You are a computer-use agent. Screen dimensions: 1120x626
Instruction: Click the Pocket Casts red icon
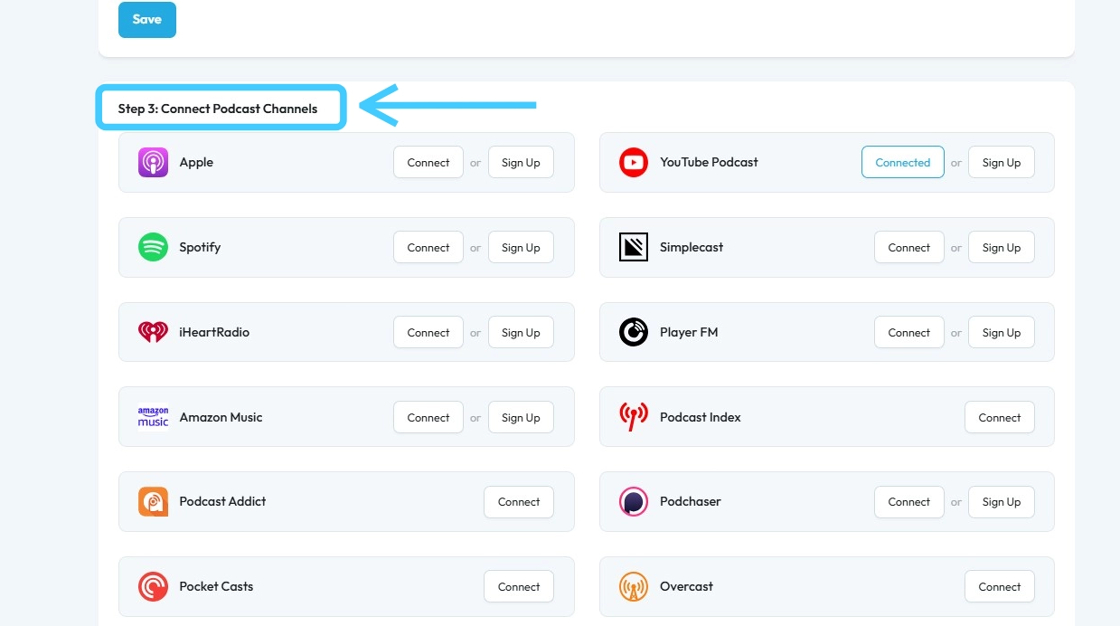pyautogui.click(x=153, y=586)
